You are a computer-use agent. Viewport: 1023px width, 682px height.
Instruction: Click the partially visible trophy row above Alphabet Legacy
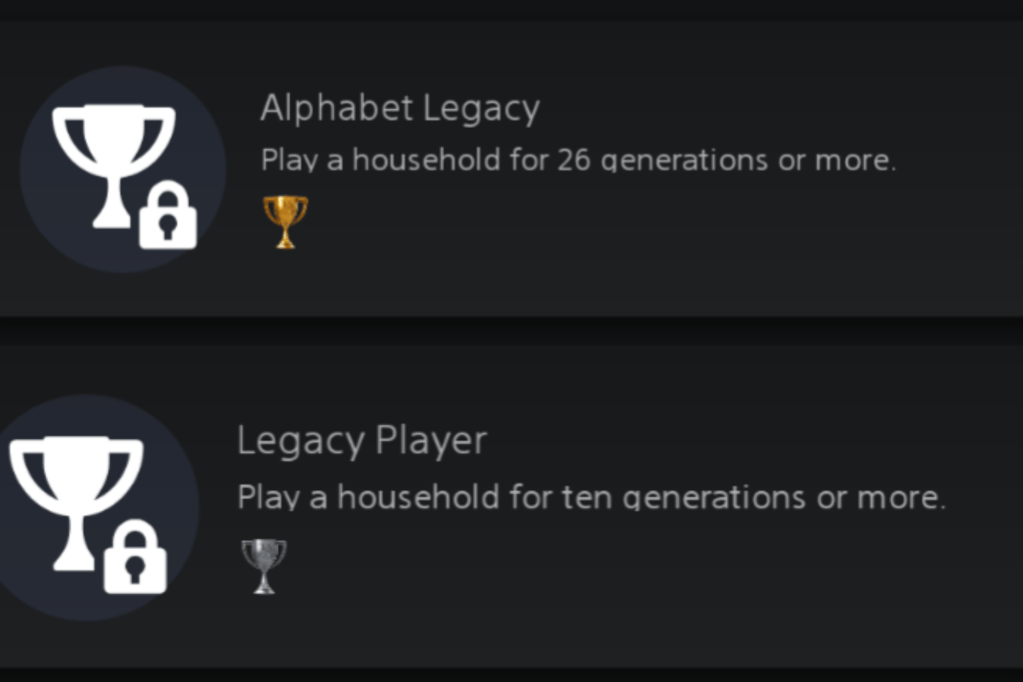pos(511,8)
